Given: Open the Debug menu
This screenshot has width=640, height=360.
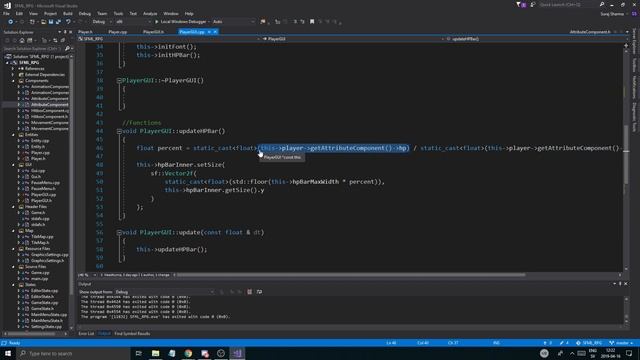Looking at the screenshot, I should click(84, 13).
